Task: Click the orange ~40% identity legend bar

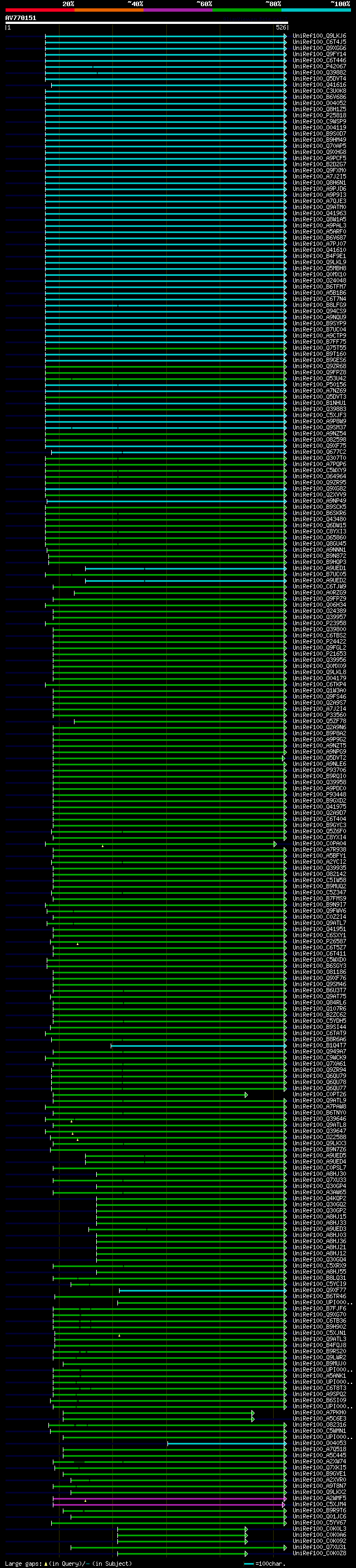Action: point(109,10)
